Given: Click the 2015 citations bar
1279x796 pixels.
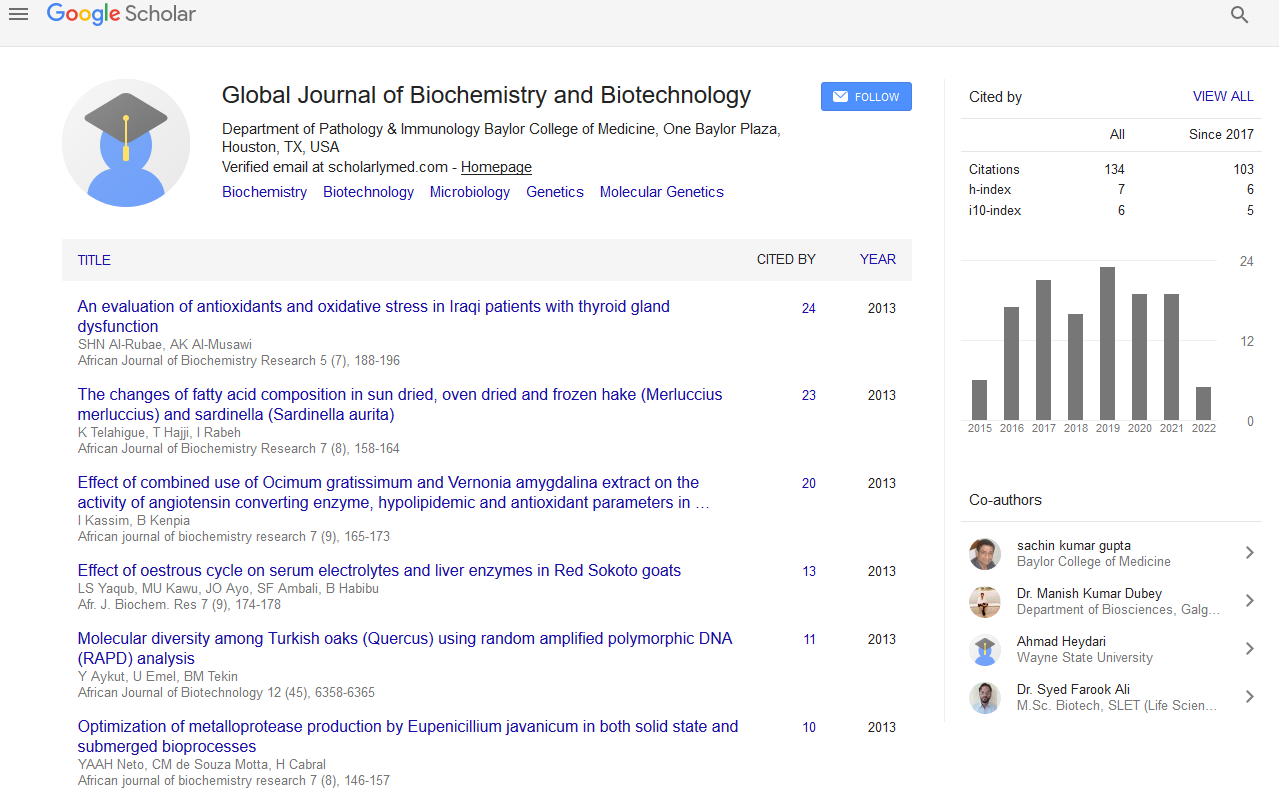Looking at the screenshot, I should coord(980,400).
